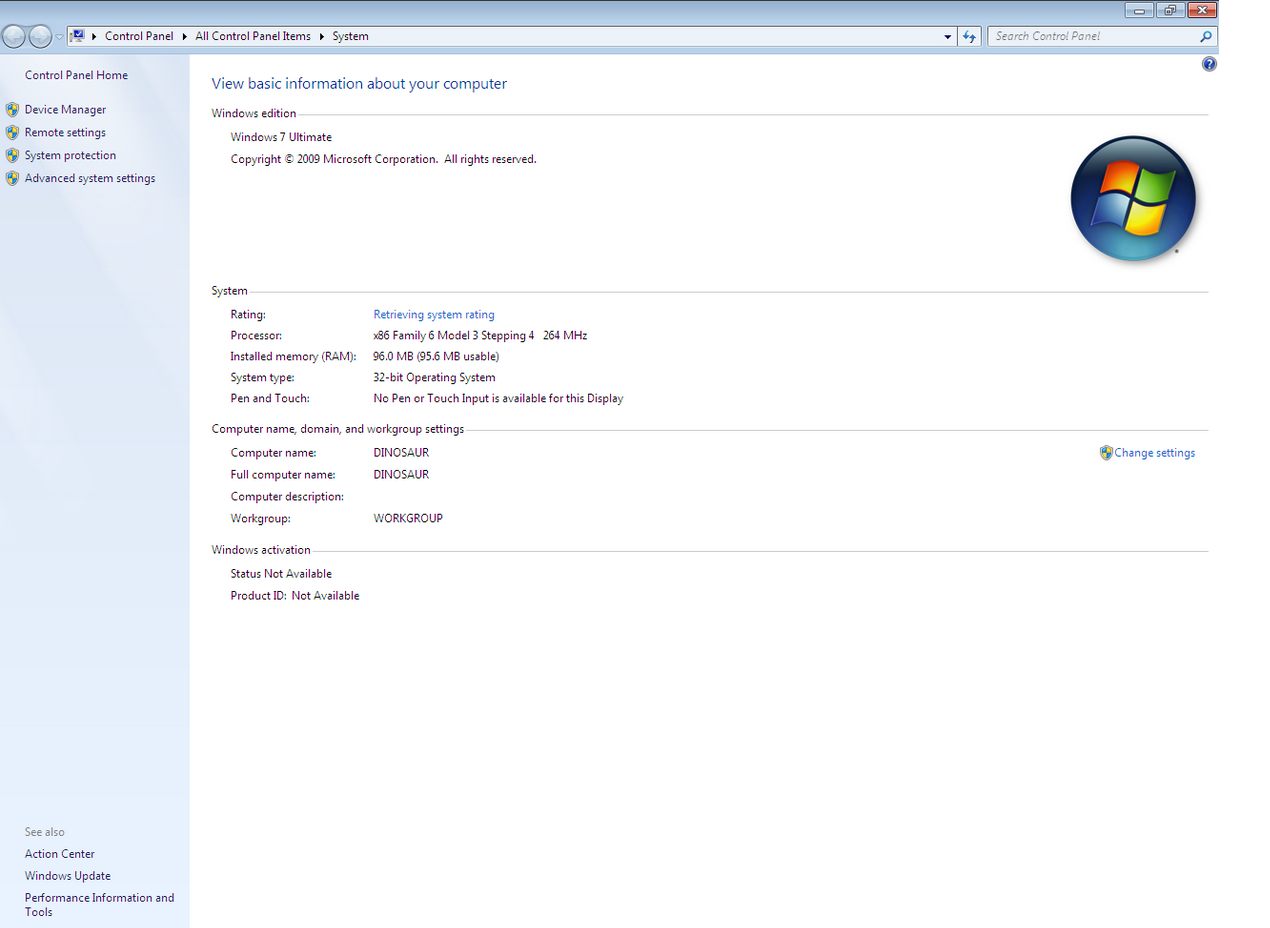The width and height of the screenshot is (1270, 928).
Task: Select Control Panel in the breadcrumb
Action: click(x=139, y=36)
